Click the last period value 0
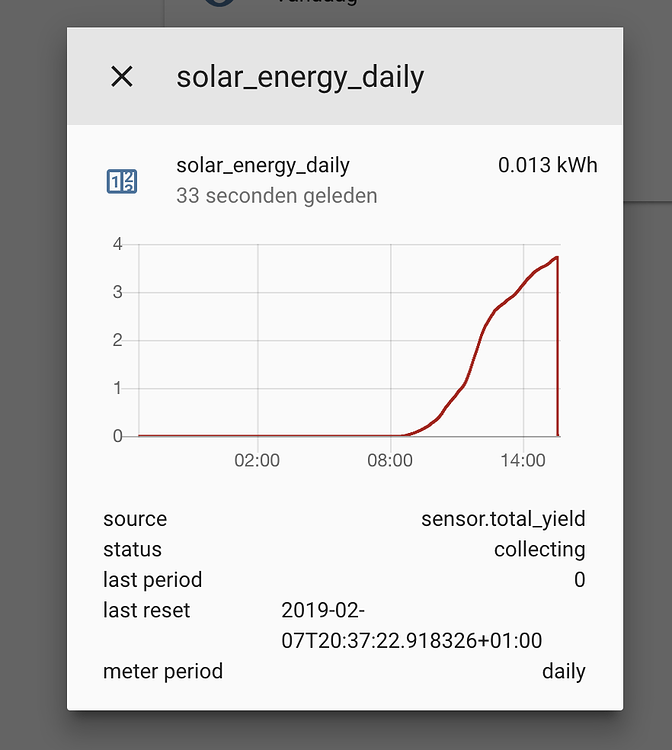 pyautogui.click(x=580, y=580)
